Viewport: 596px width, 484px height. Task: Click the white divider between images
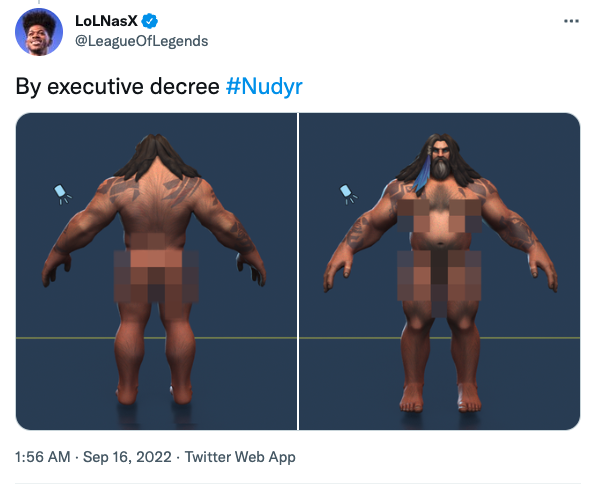tap(298, 271)
